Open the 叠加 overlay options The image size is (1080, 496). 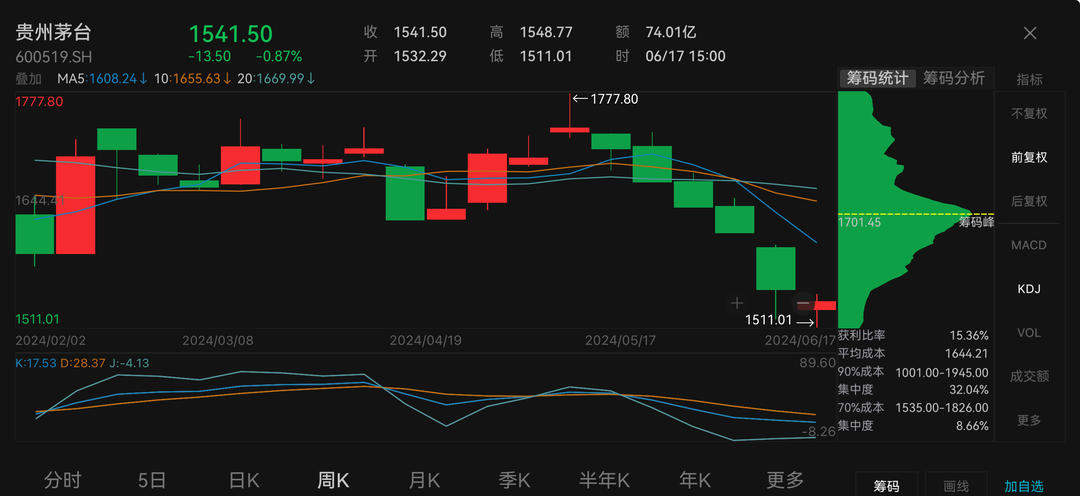point(29,78)
